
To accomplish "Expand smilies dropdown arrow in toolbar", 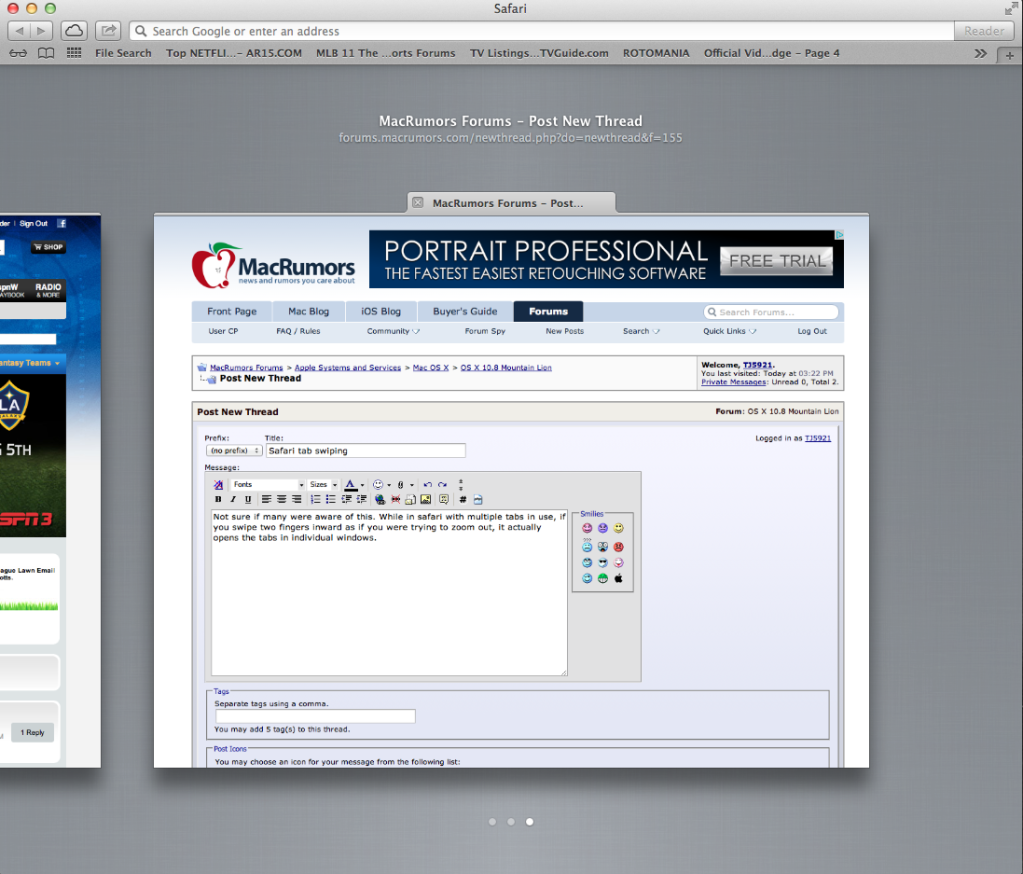I will [389, 485].
